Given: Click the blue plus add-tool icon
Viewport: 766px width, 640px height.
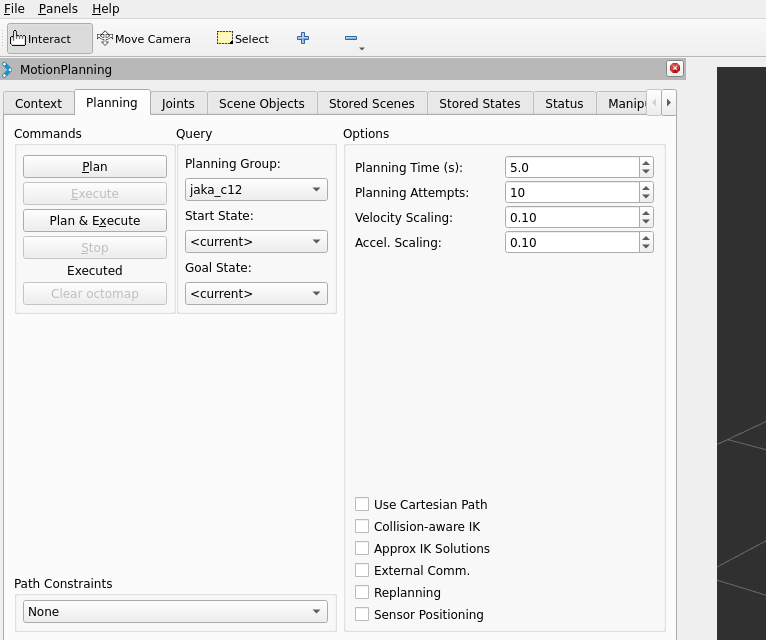Looking at the screenshot, I should 303,38.
